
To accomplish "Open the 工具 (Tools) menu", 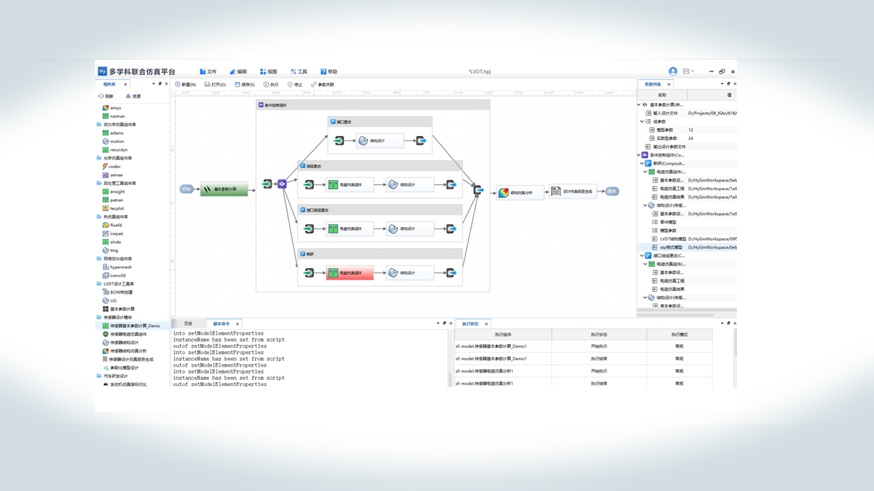I will (299, 72).
